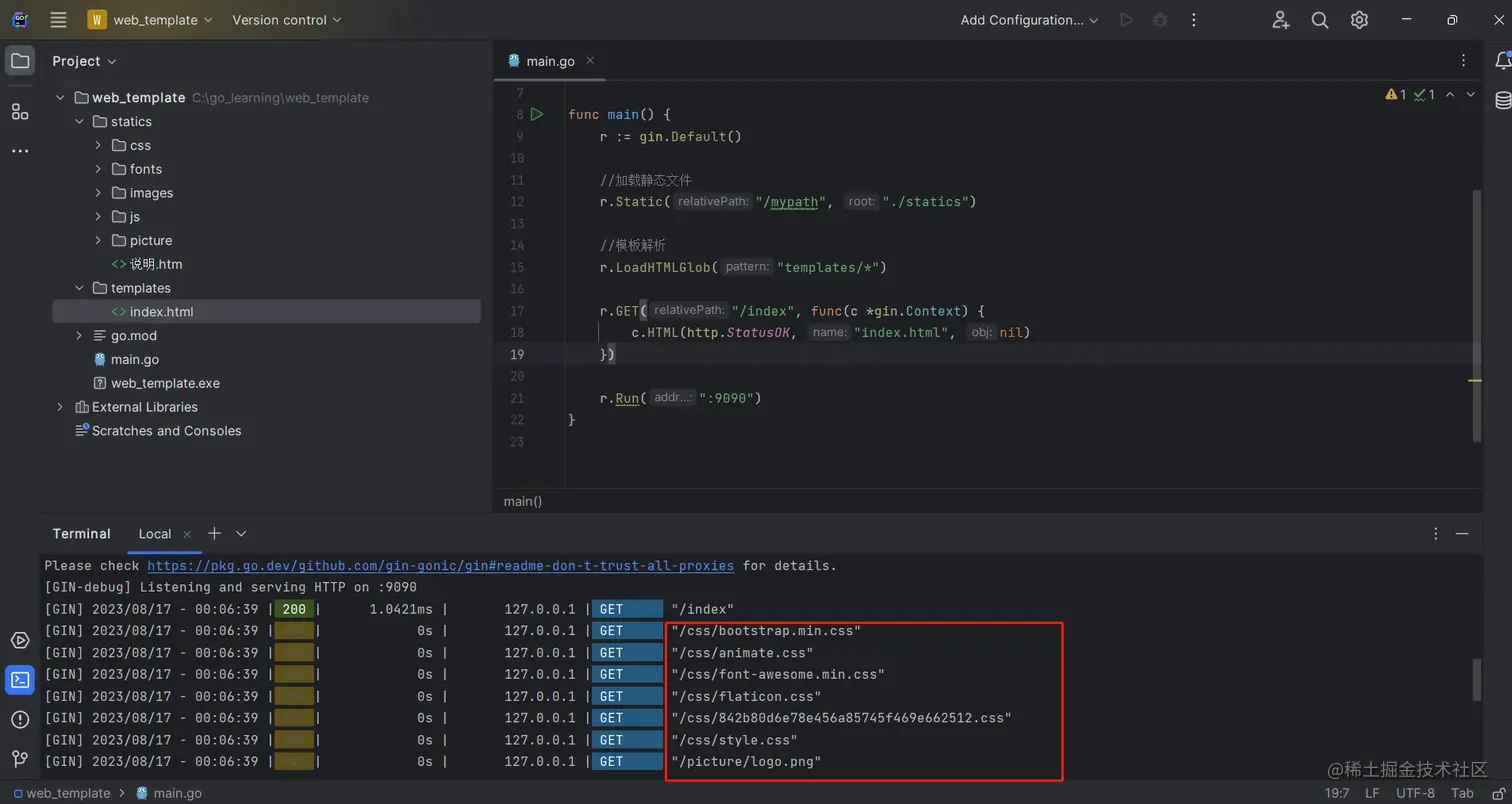Select index.html in the project tree
This screenshot has height=804, width=1512.
point(267,312)
